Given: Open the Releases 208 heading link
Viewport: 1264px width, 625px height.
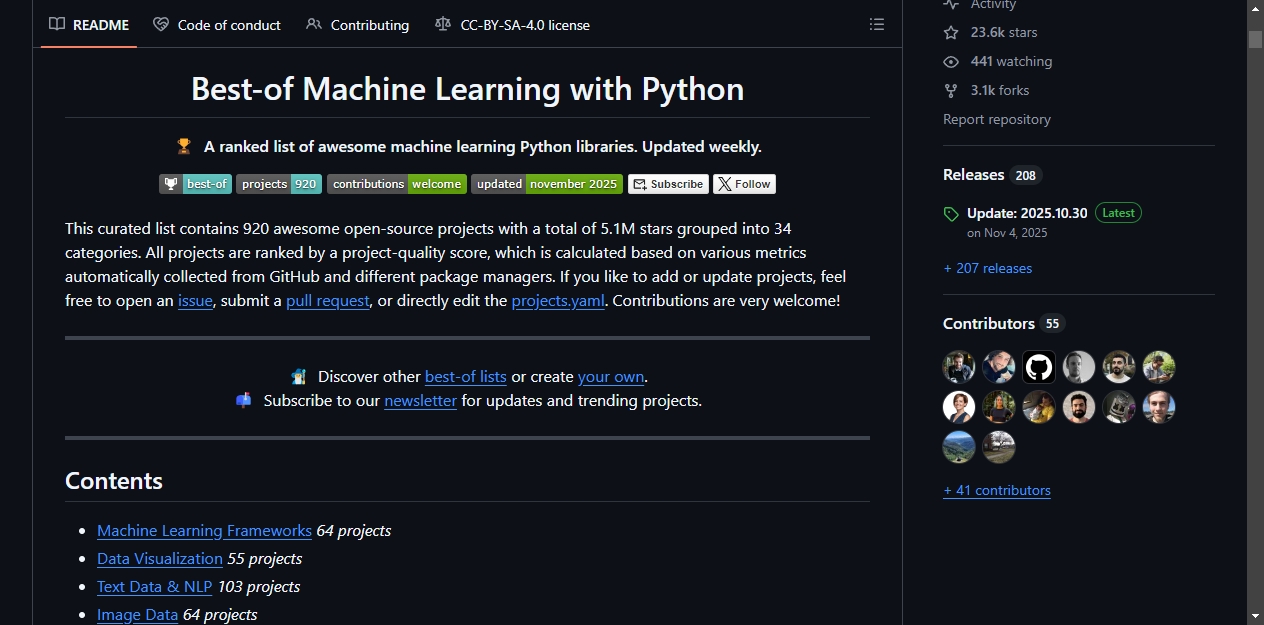Looking at the screenshot, I should click(992, 175).
